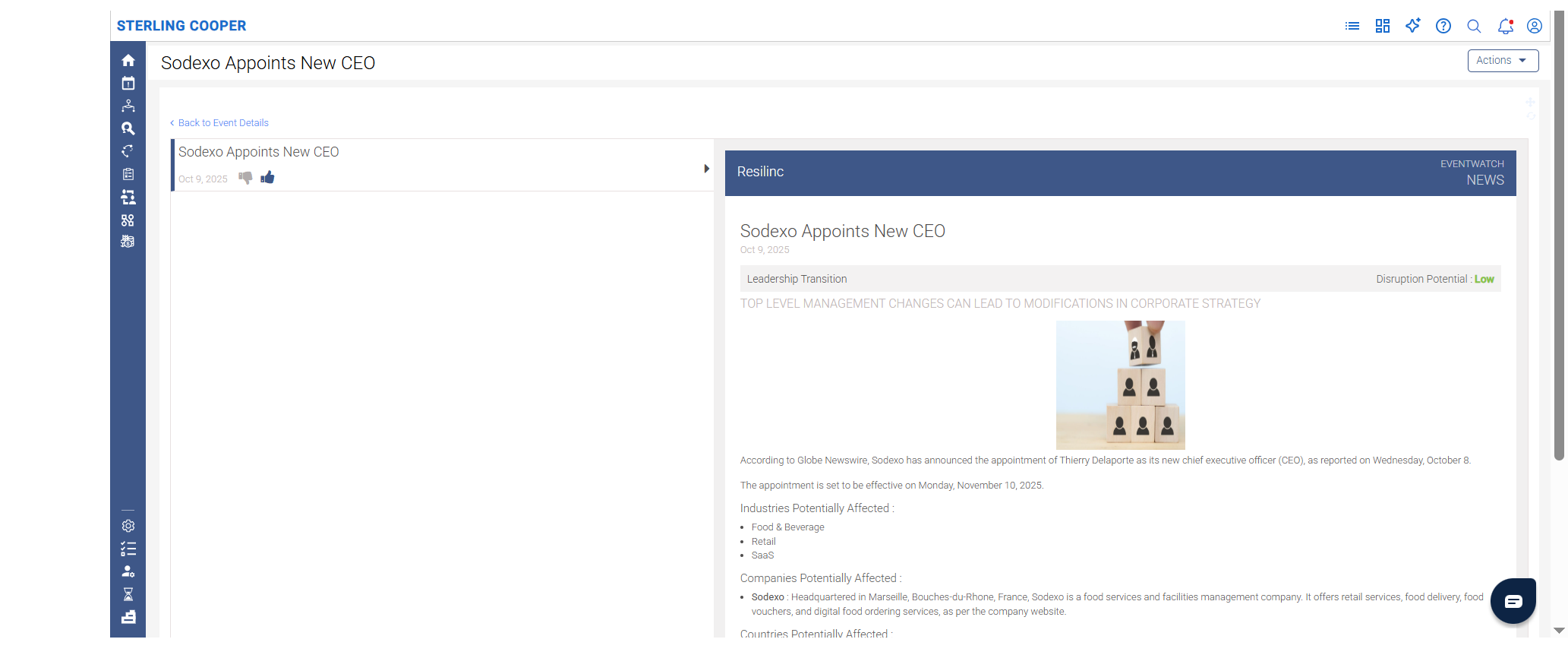Open the list view icon in header
This screenshot has height=655, width=1568.
point(1352,26)
